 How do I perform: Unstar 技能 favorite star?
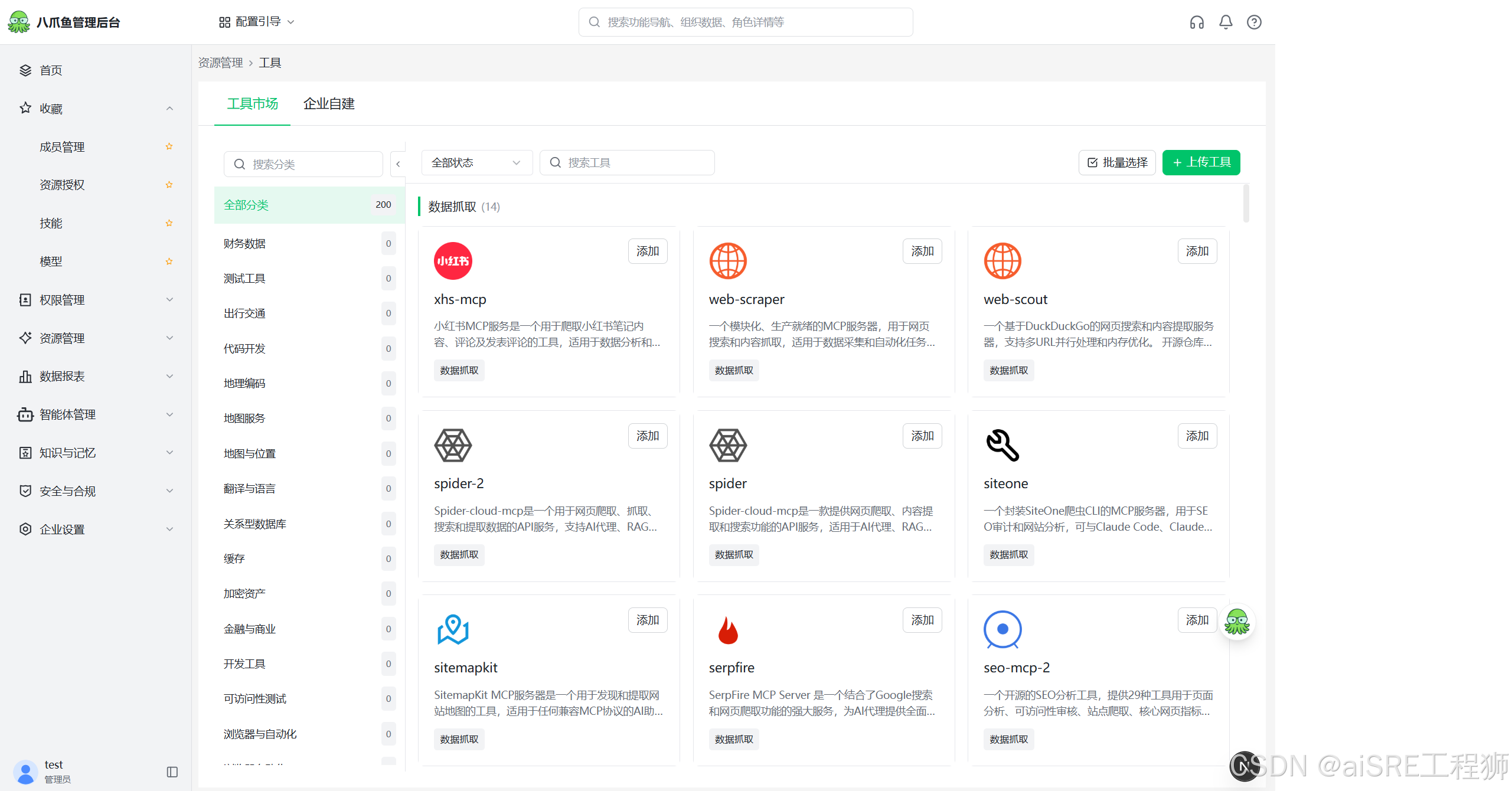click(x=169, y=223)
